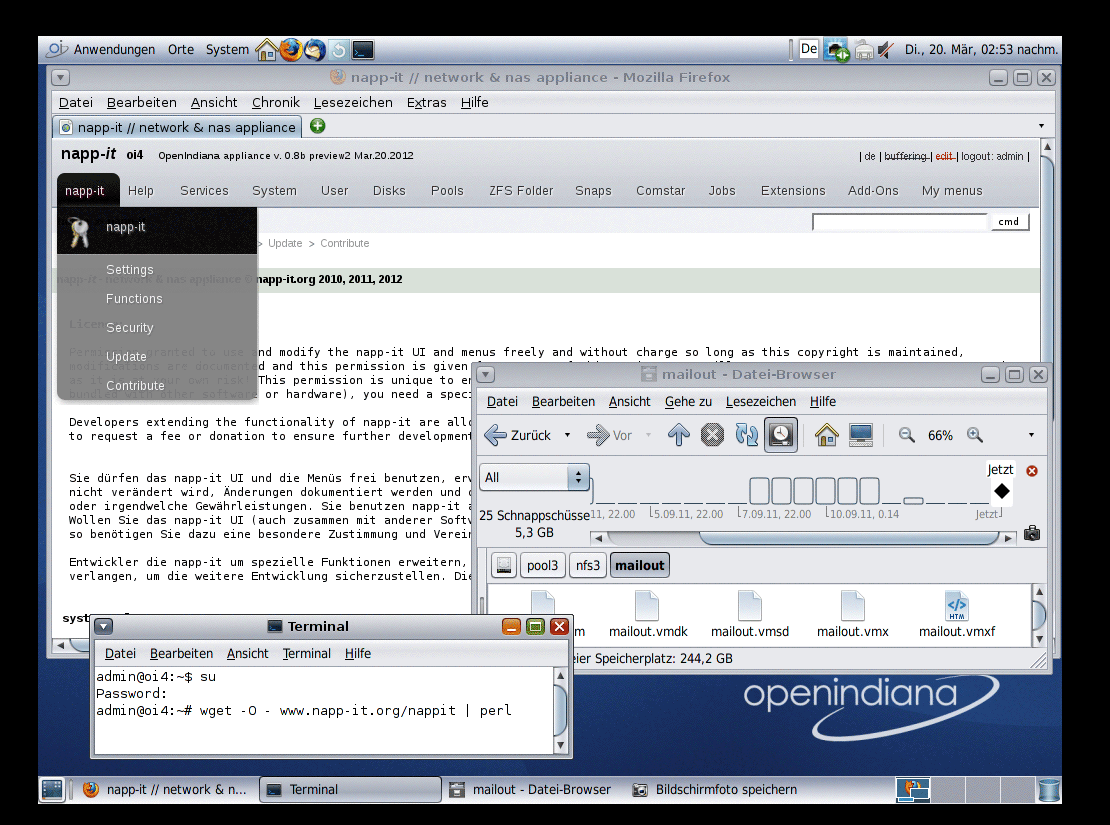The width and height of the screenshot is (1110, 825).
Task: Click the reload icon in Datei-Browser
Action: [x=746, y=435]
